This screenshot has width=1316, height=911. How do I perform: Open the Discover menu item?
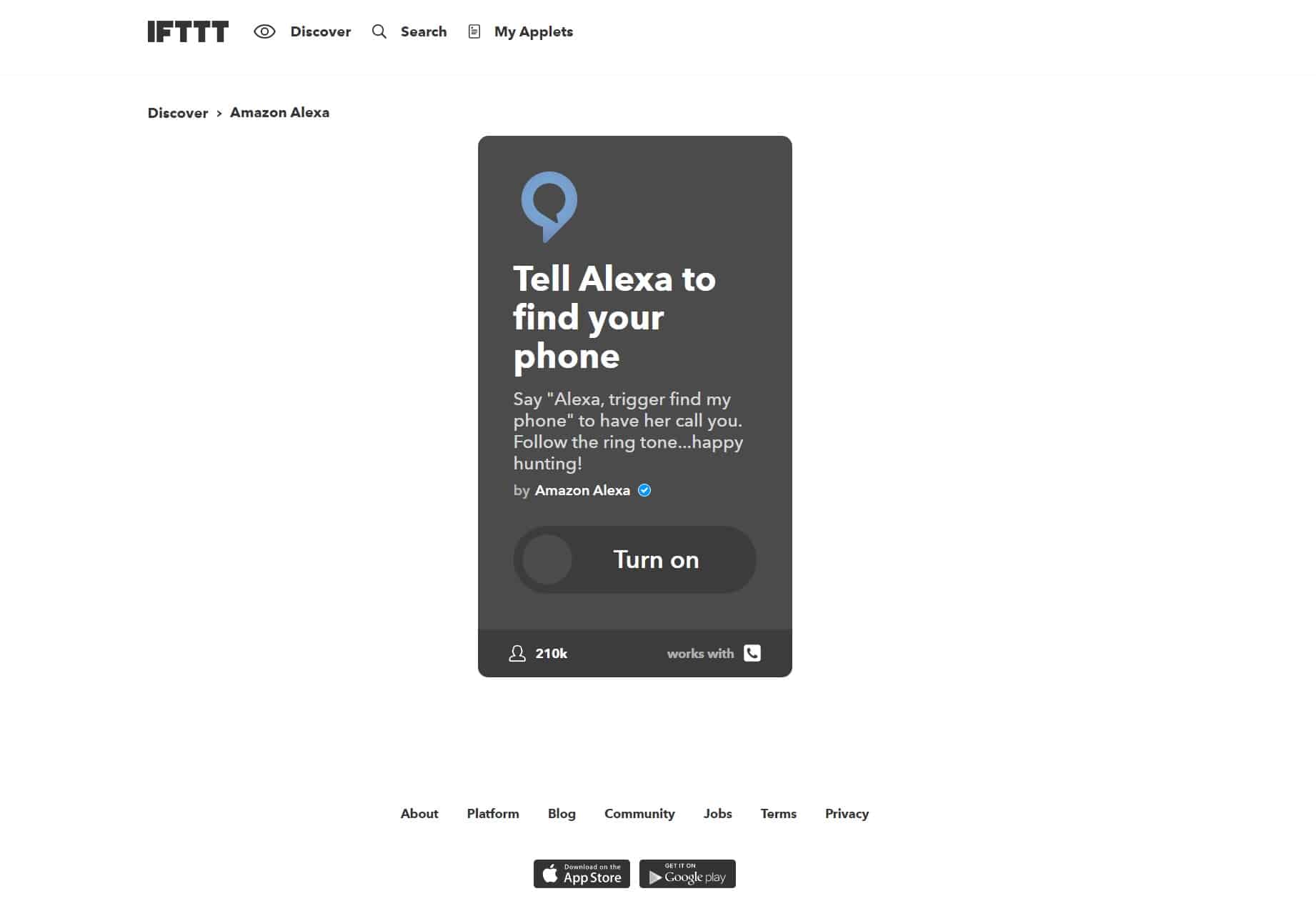320,31
